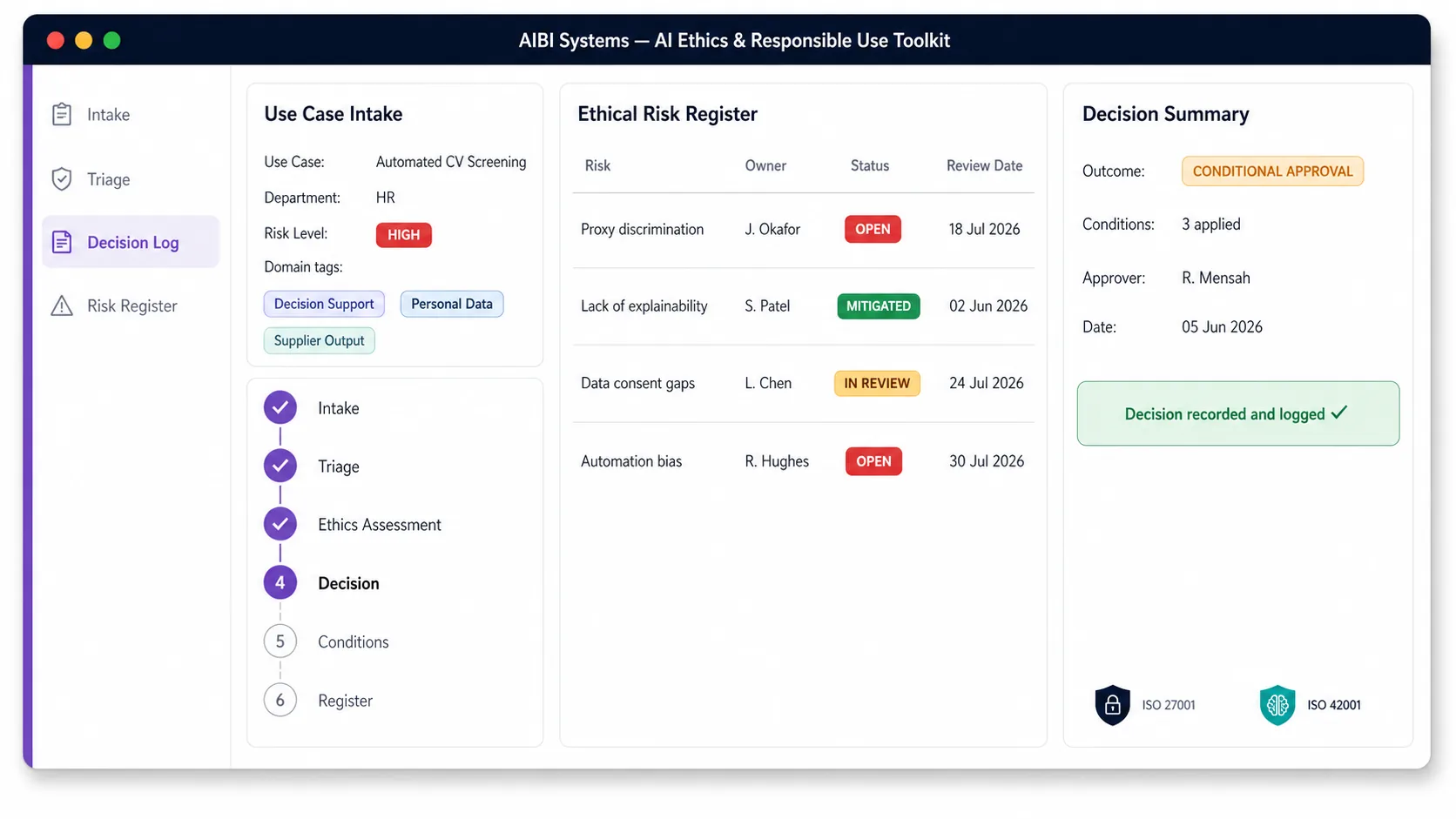Click the completed Triage step checkmark circle
The image size is (1456, 819).
280,466
